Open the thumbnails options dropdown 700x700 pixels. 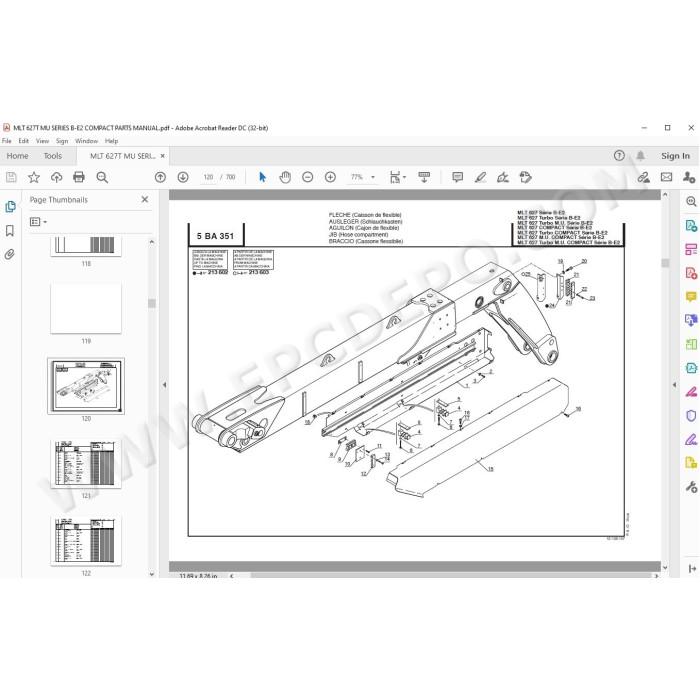pos(38,222)
